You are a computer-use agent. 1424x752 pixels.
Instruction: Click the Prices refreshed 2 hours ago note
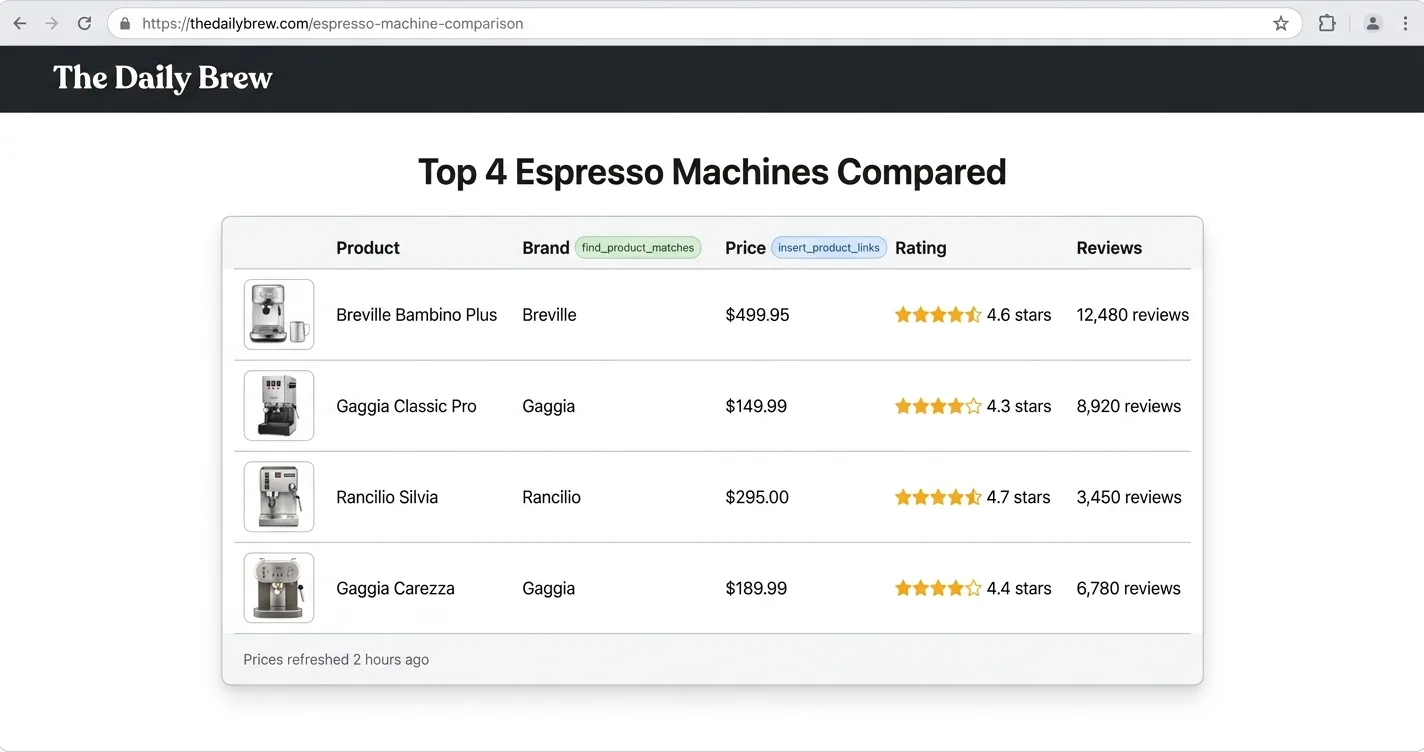pos(336,660)
